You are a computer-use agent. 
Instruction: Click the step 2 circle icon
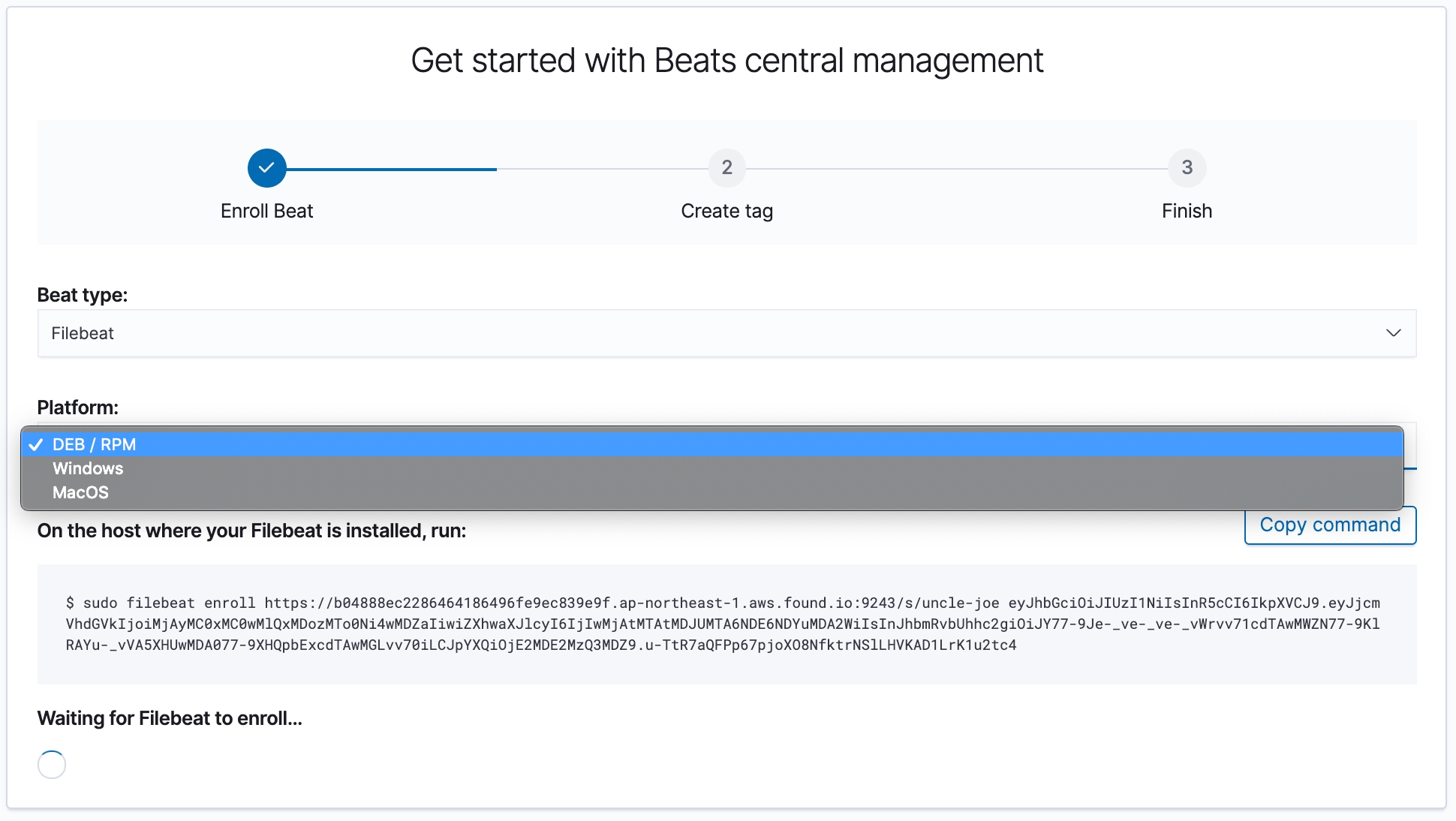pos(726,168)
